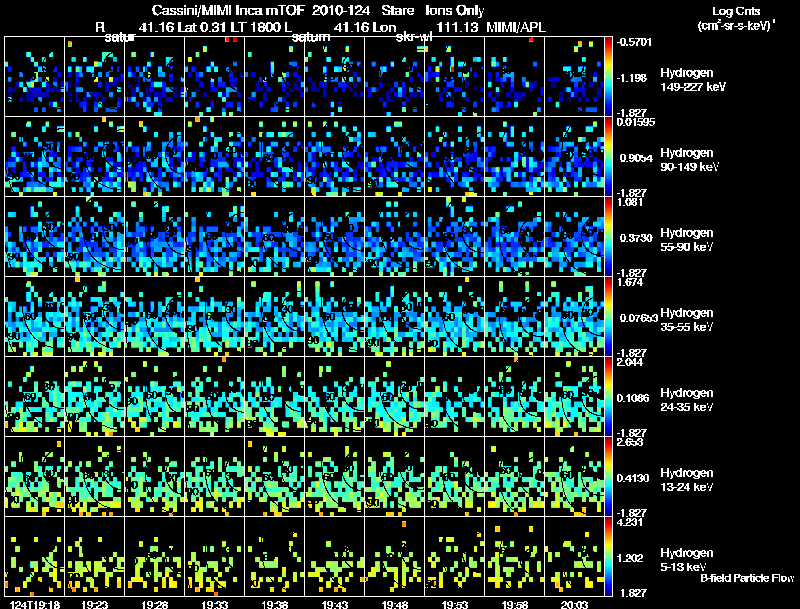The height and width of the screenshot is (609, 800).
Task: Click the 'Ions Only' title text
Action: pos(455,11)
